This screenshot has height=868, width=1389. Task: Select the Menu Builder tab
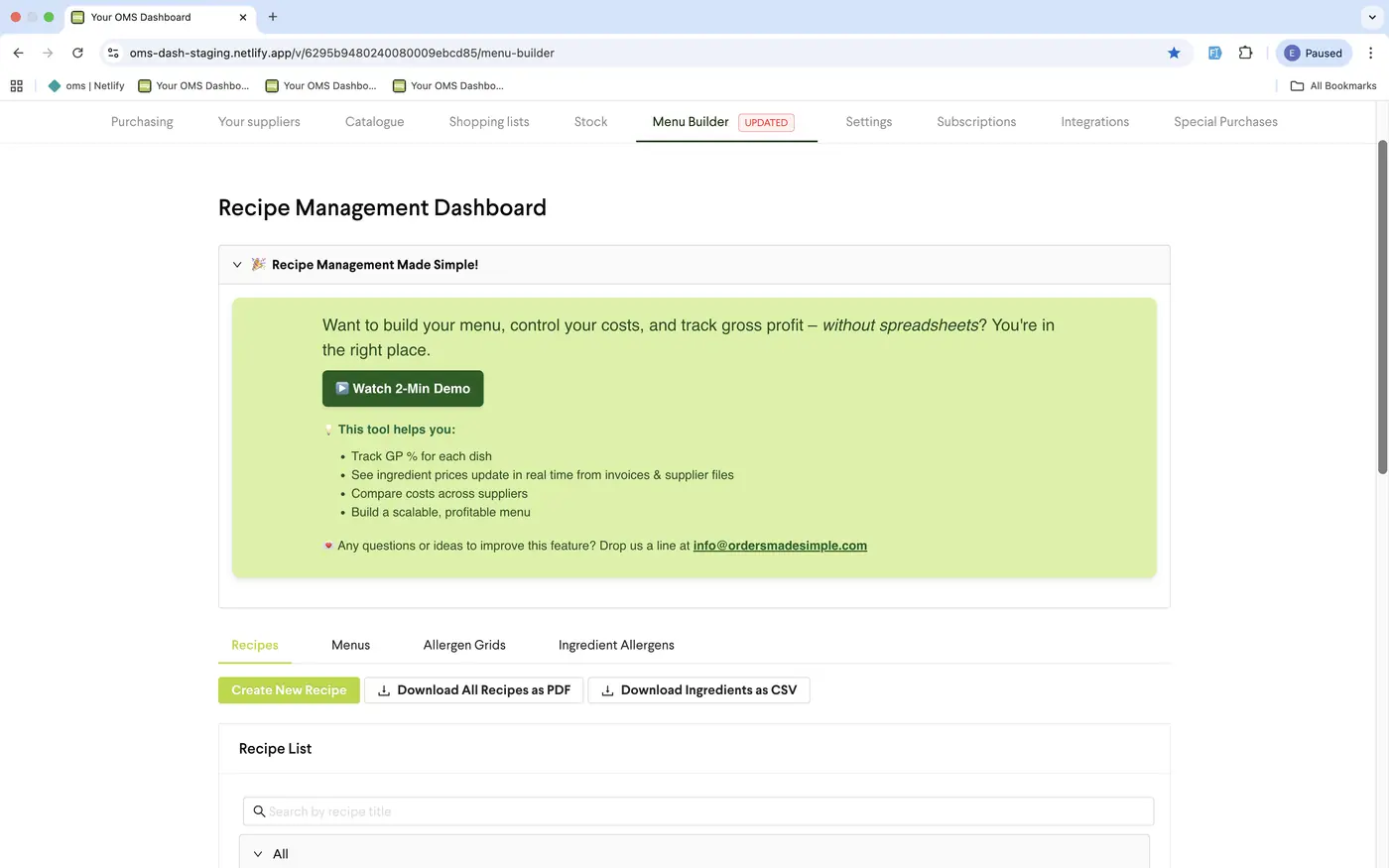[x=726, y=122]
